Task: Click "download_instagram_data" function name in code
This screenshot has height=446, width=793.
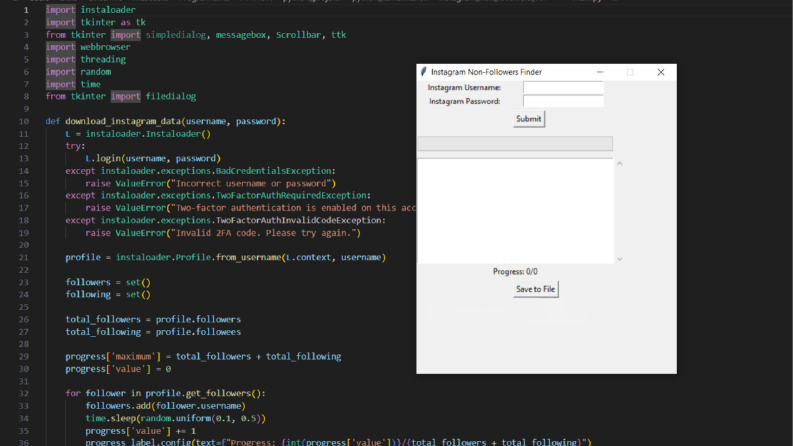Action: [x=123, y=121]
